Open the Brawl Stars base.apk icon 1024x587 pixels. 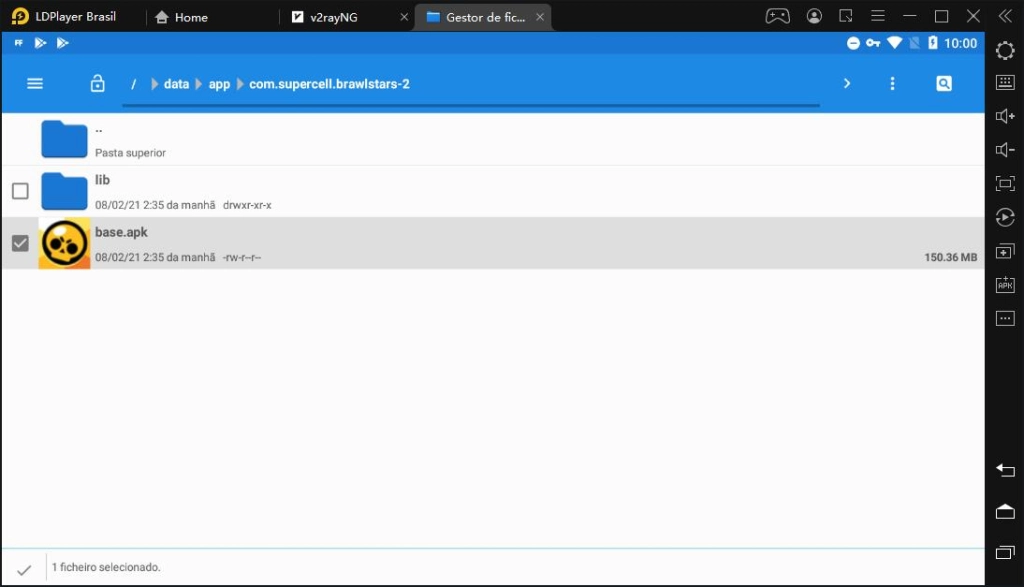pos(64,243)
